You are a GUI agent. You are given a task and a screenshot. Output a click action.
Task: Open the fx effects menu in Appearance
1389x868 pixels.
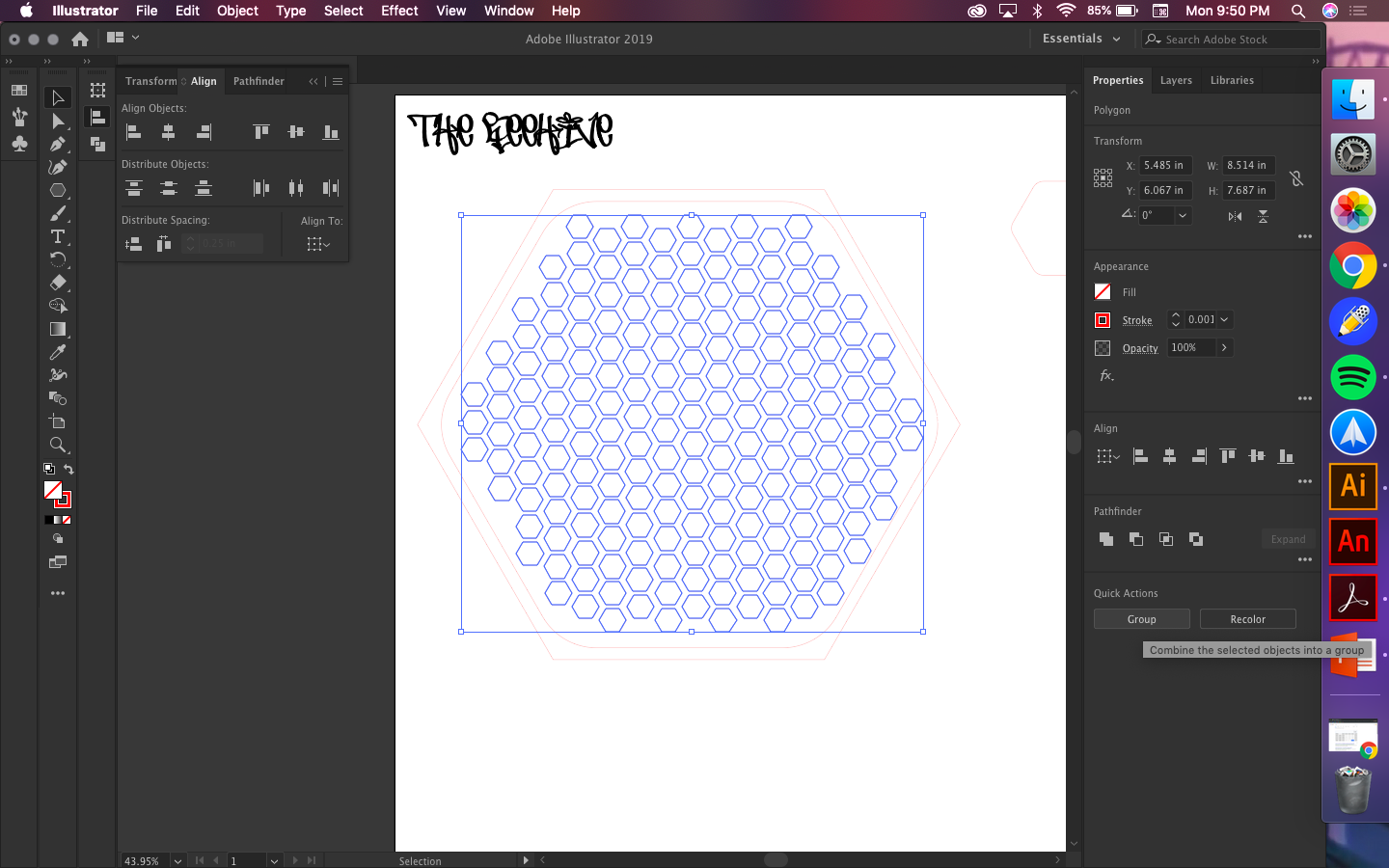[1106, 376]
